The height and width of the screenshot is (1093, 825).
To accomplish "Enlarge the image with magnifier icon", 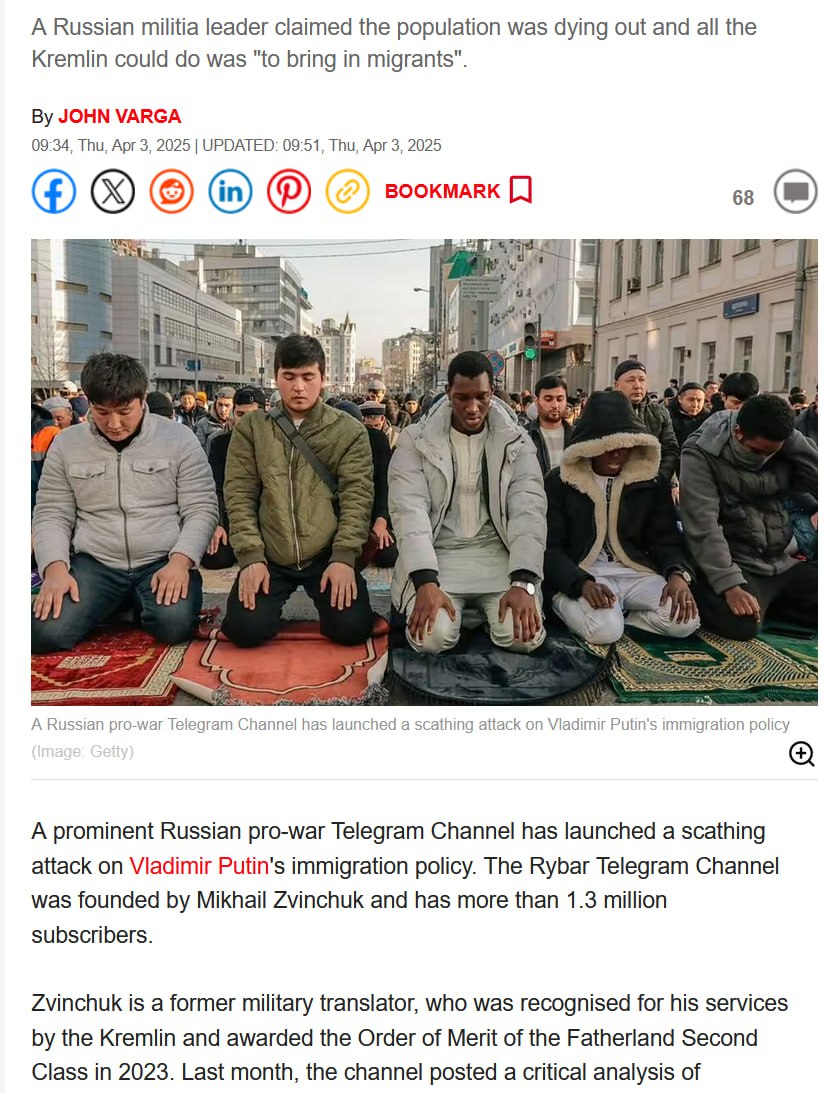I will coord(801,754).
